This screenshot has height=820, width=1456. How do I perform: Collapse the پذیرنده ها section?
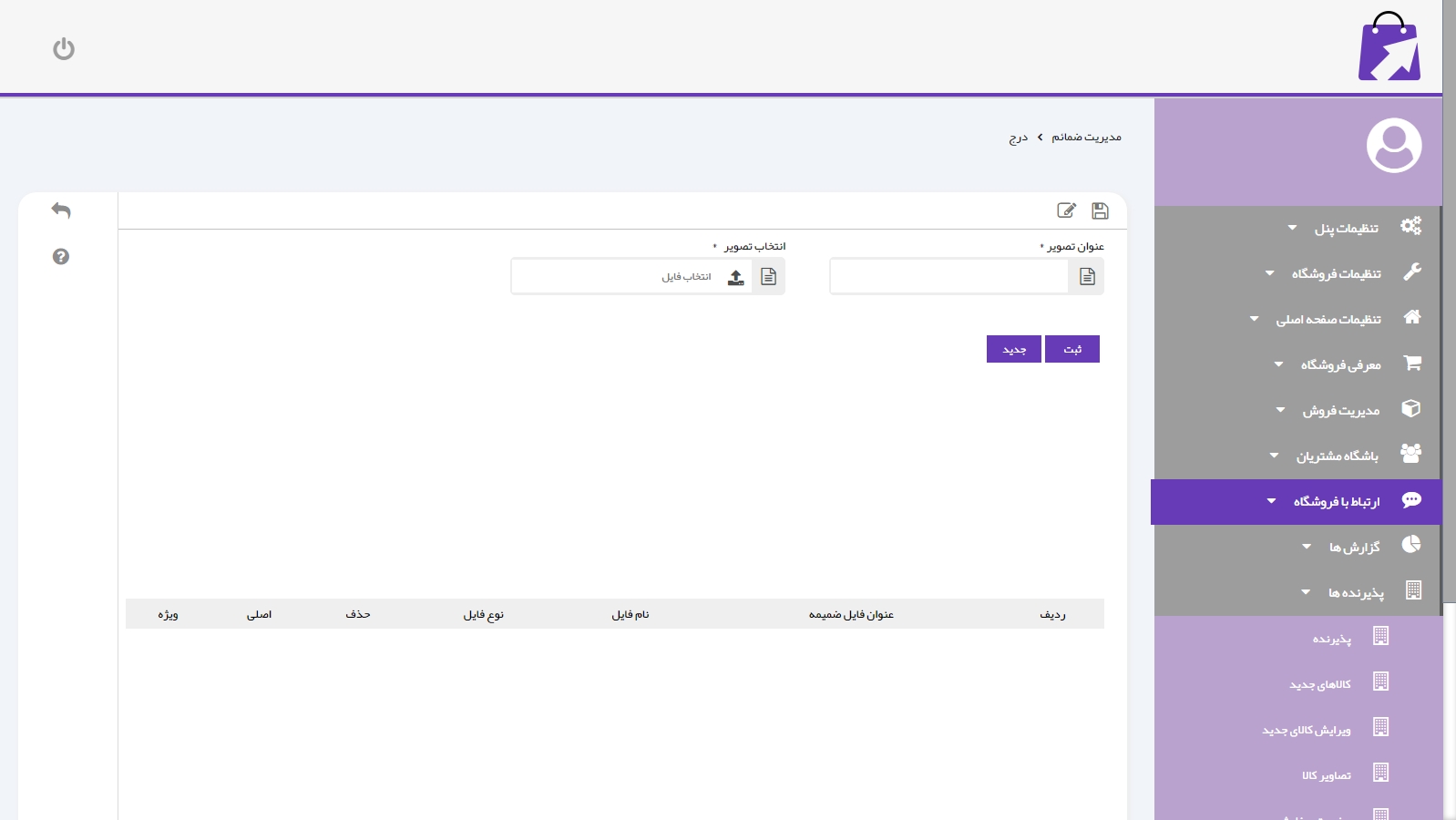point(1355,592)
